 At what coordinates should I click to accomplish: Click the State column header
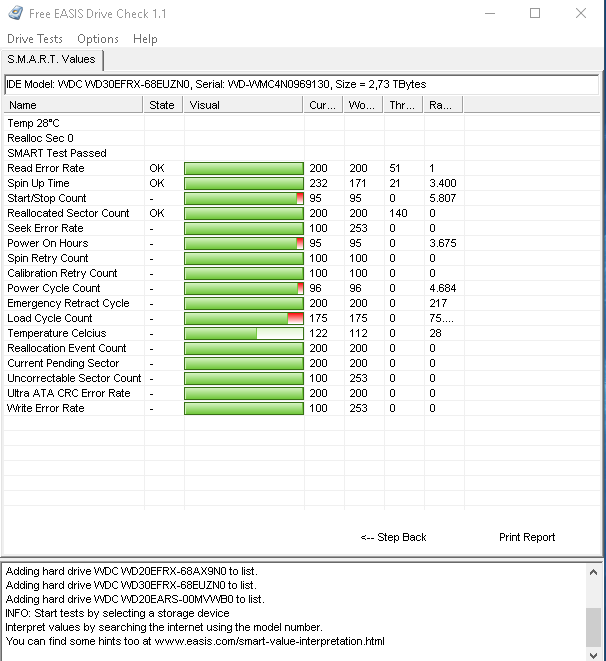[162, 105]
